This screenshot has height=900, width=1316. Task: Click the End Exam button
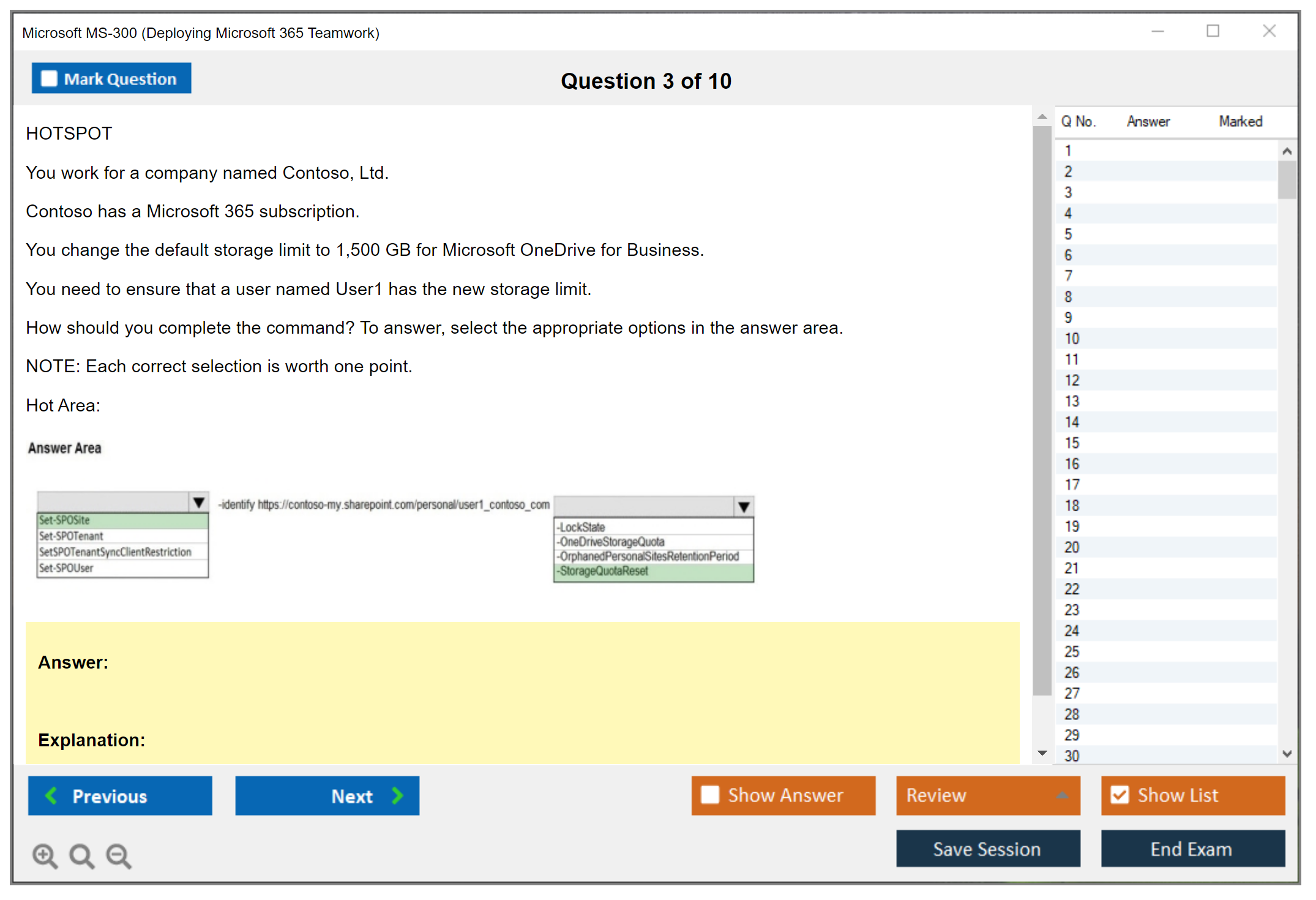(1192, 849)
